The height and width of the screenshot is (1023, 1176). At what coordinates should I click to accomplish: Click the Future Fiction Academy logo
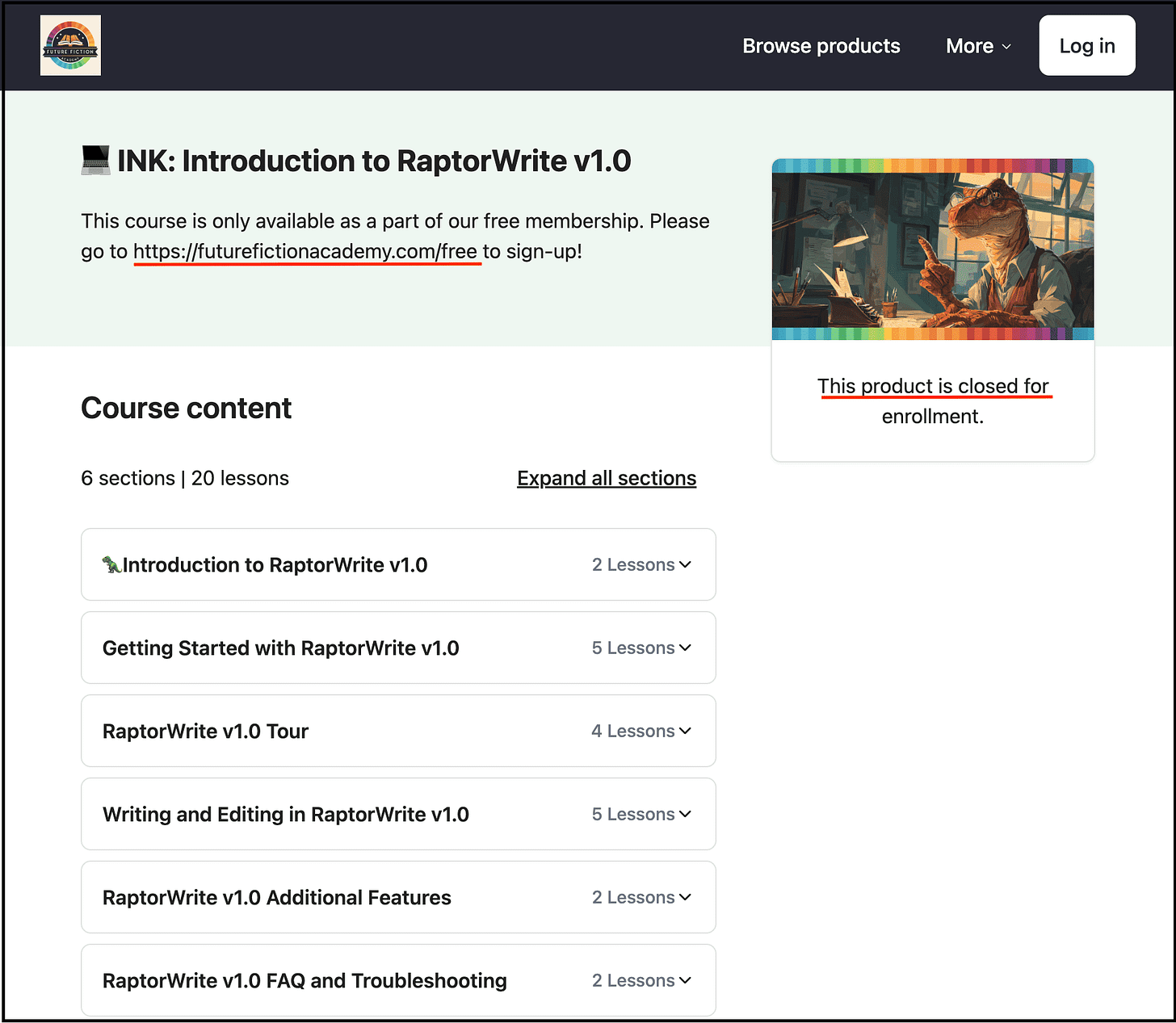point(70,45)
